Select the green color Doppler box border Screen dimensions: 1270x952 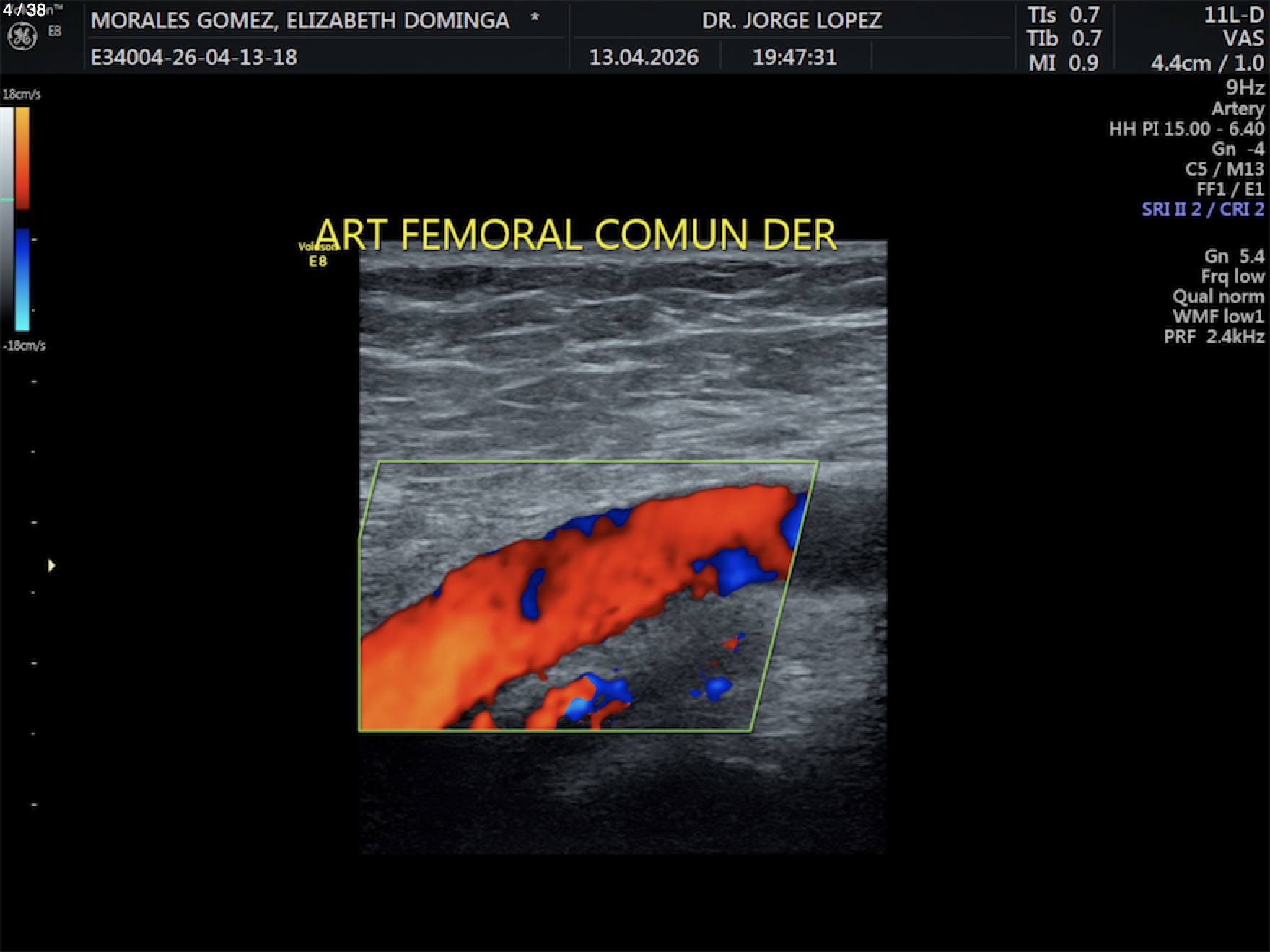[x=597, y=462]
